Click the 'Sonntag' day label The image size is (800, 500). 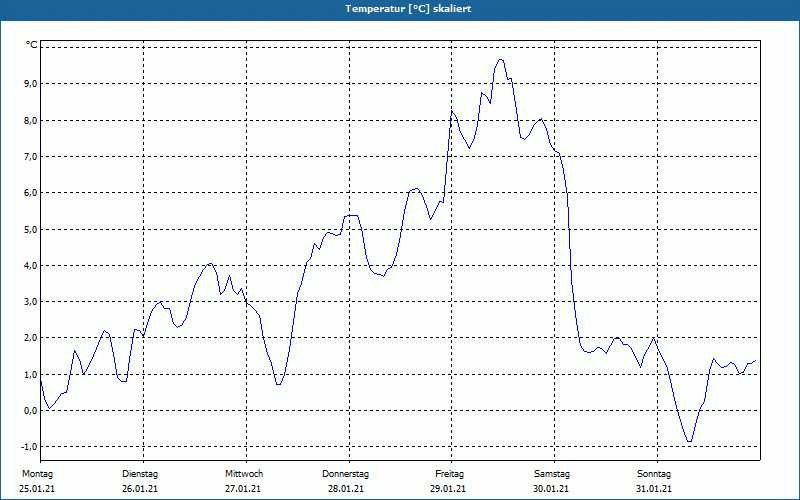pos(654,474)
